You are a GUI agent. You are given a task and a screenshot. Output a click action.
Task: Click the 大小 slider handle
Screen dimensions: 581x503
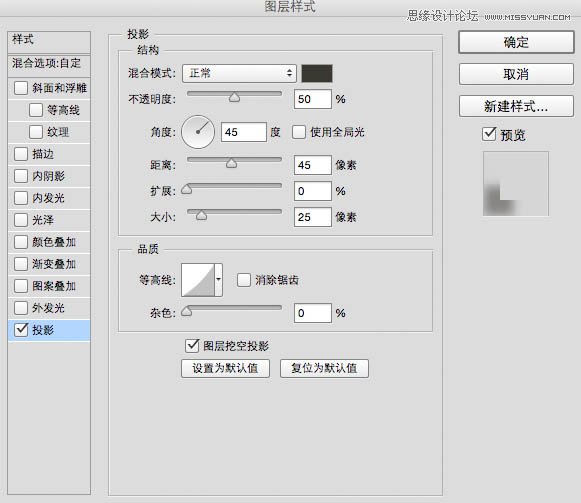point(201,215)
